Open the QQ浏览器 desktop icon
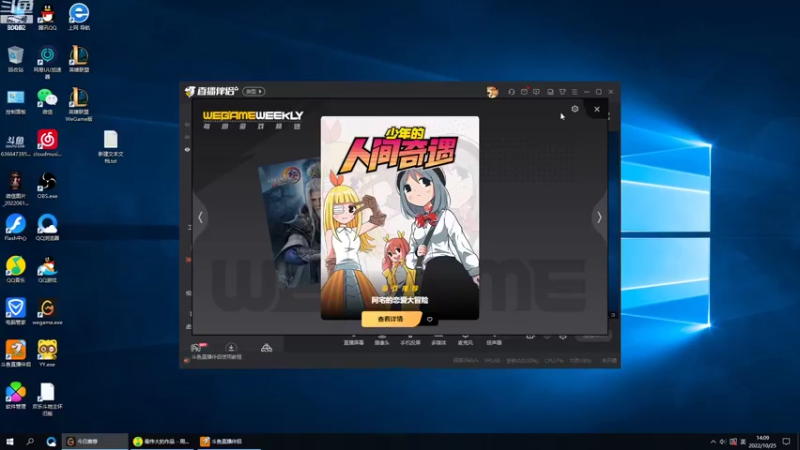Viewport: 800px width, 450px height. click(47, 228)
